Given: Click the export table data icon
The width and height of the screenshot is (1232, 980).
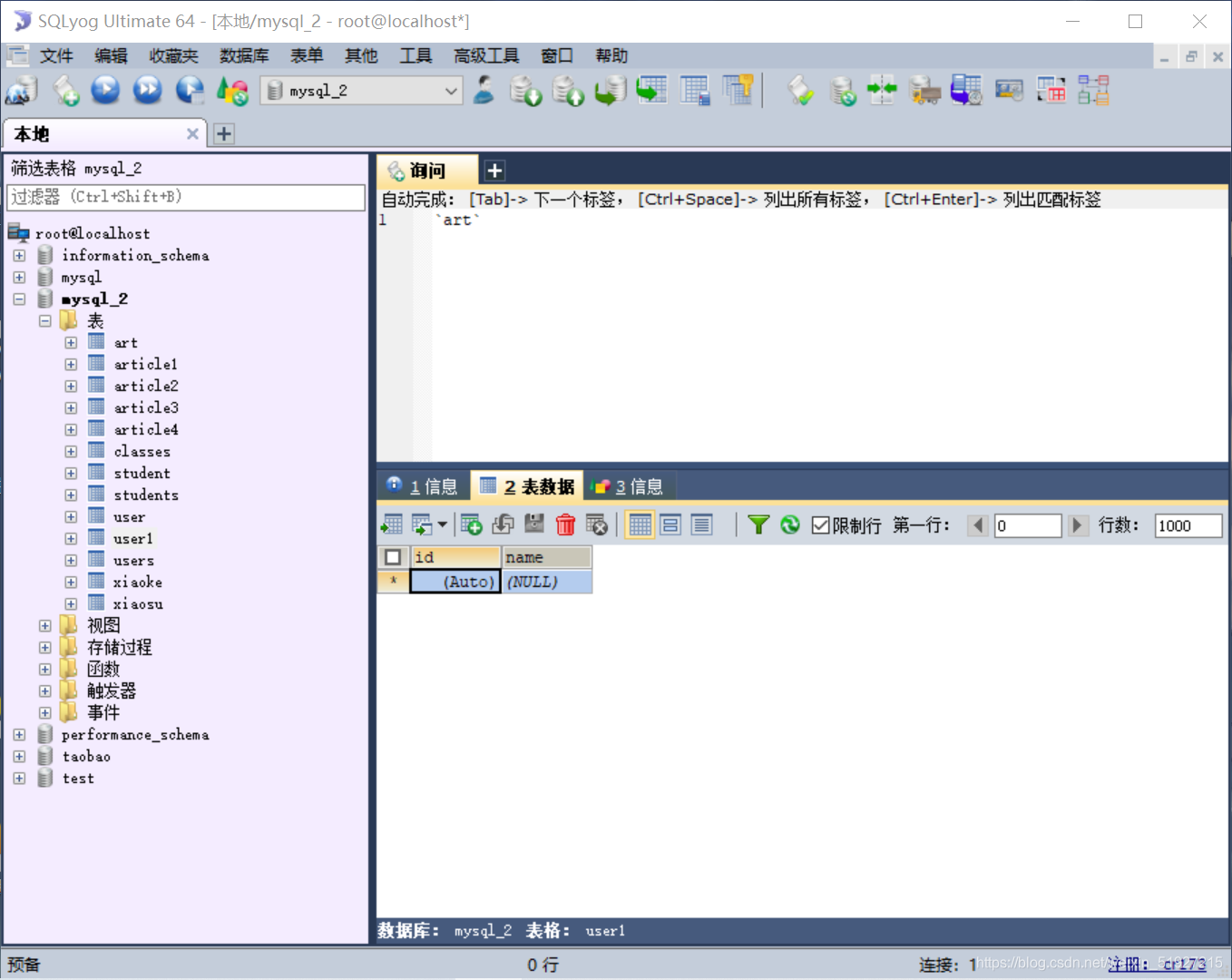Looking at the screenshot, I should (392, 524).
